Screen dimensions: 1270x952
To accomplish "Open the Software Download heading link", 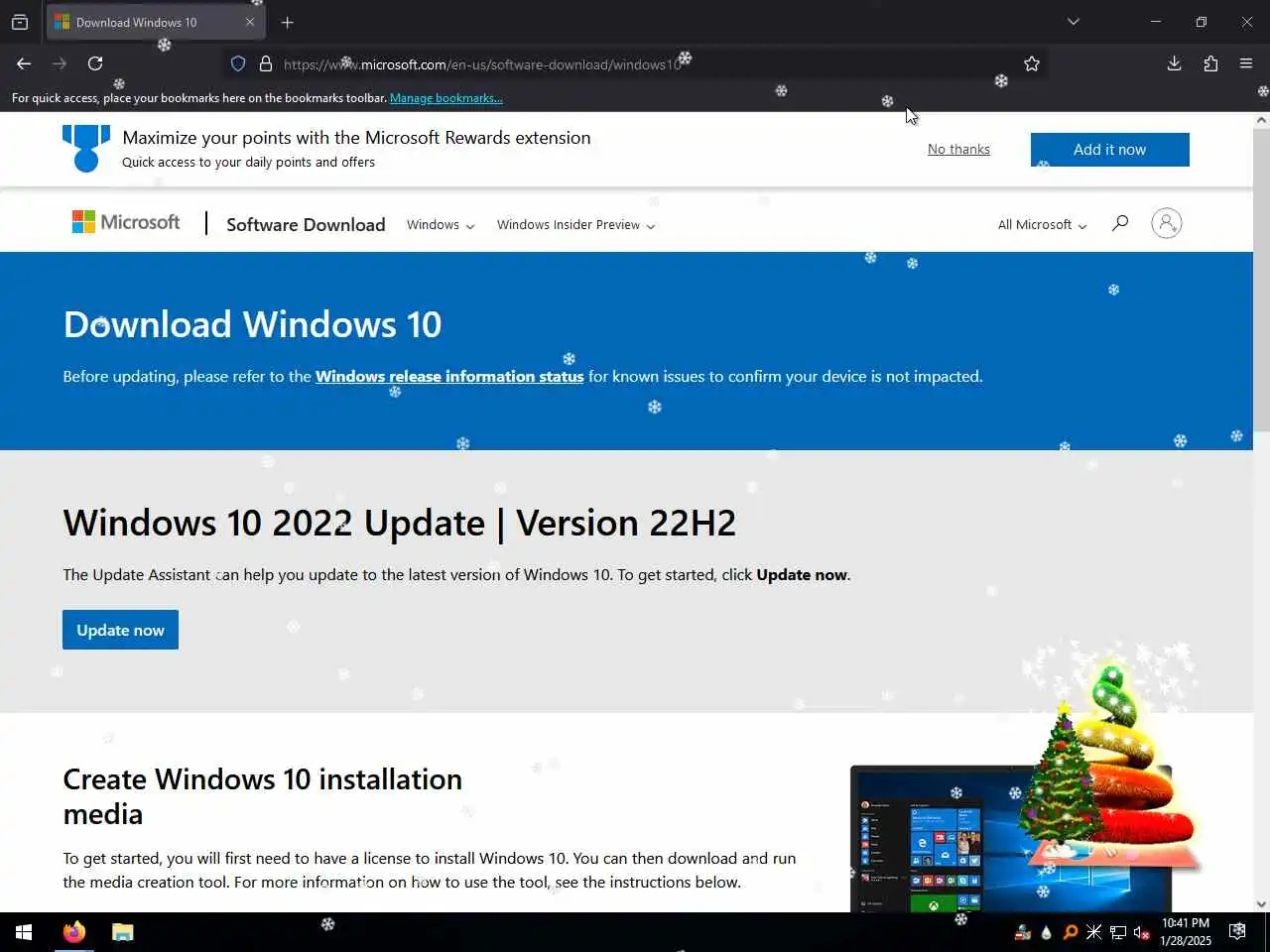I will click(x=306, y=224).
